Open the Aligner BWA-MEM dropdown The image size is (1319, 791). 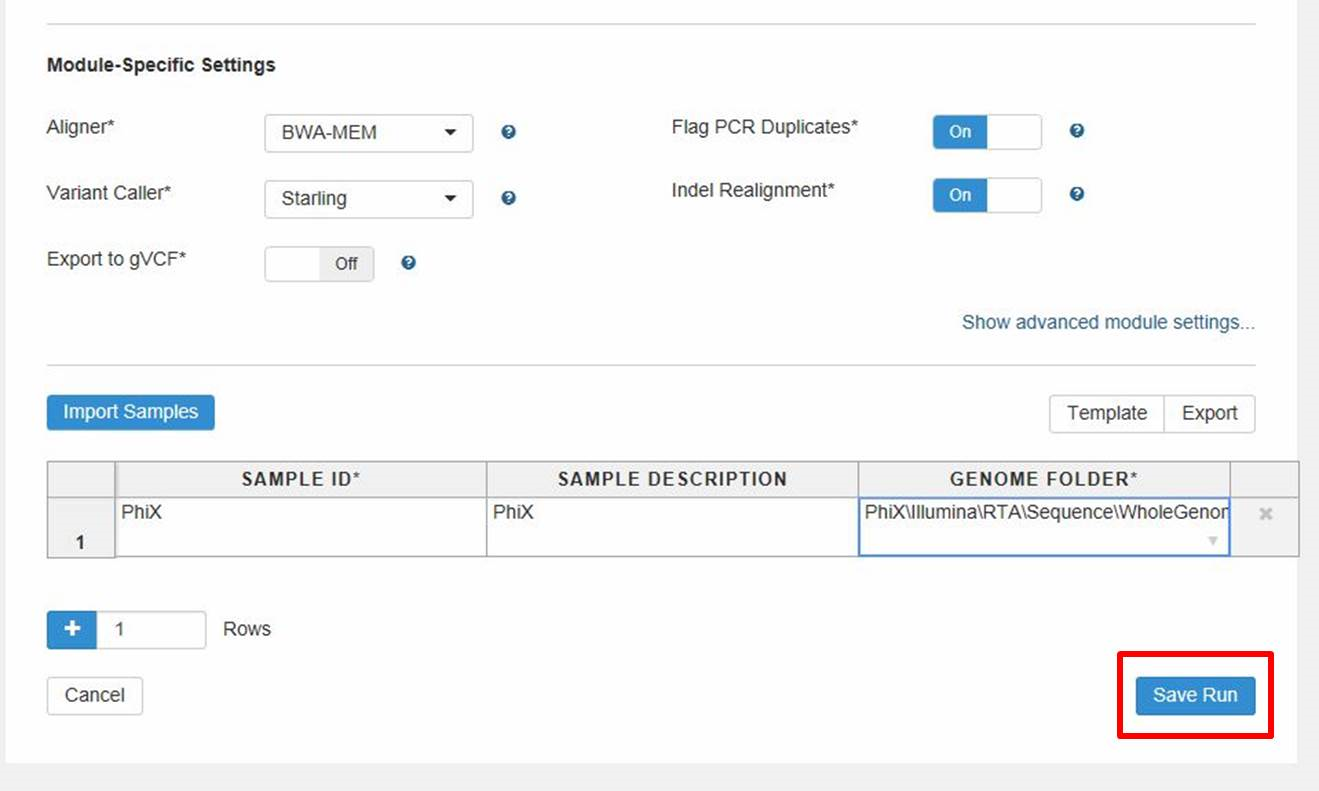(x=368, y=132)
